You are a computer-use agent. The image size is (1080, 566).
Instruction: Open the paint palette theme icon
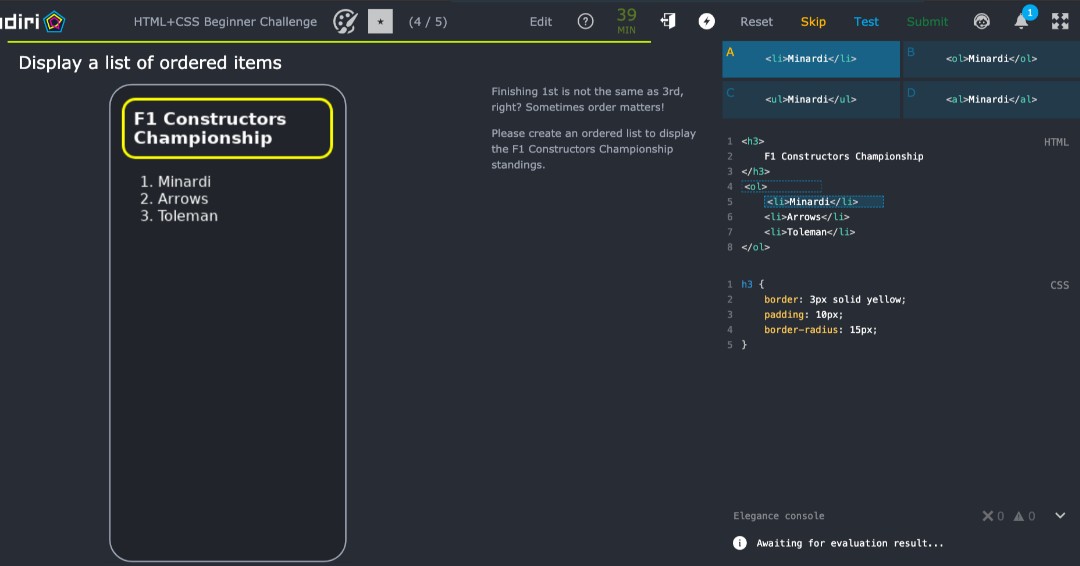[x=345, y=21]
